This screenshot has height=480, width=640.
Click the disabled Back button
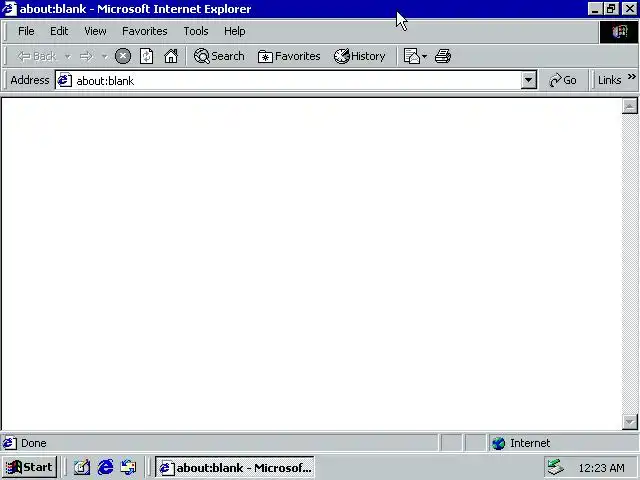pos(36,56)
